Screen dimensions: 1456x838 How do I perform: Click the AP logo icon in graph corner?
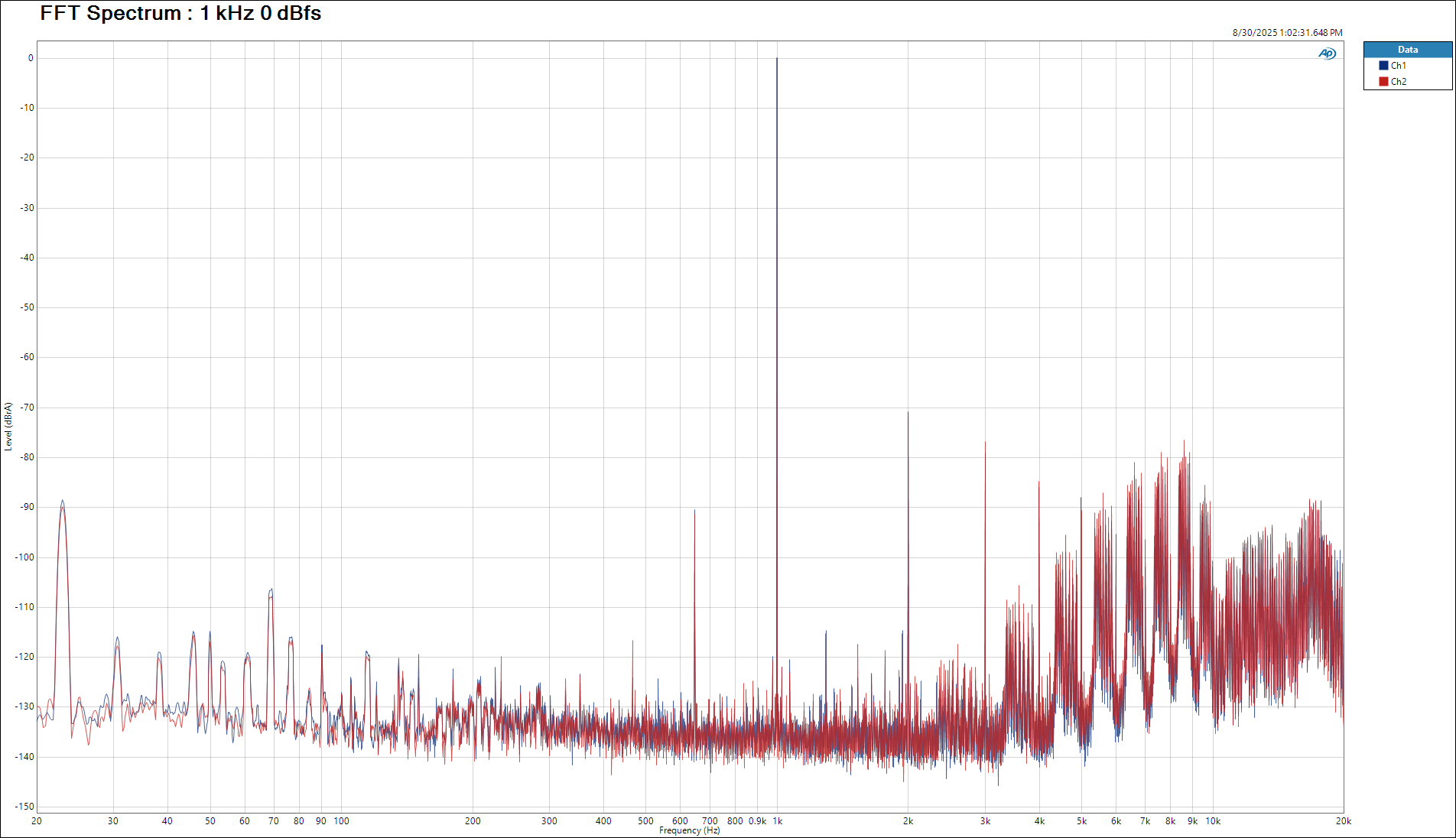point(1327,54)
